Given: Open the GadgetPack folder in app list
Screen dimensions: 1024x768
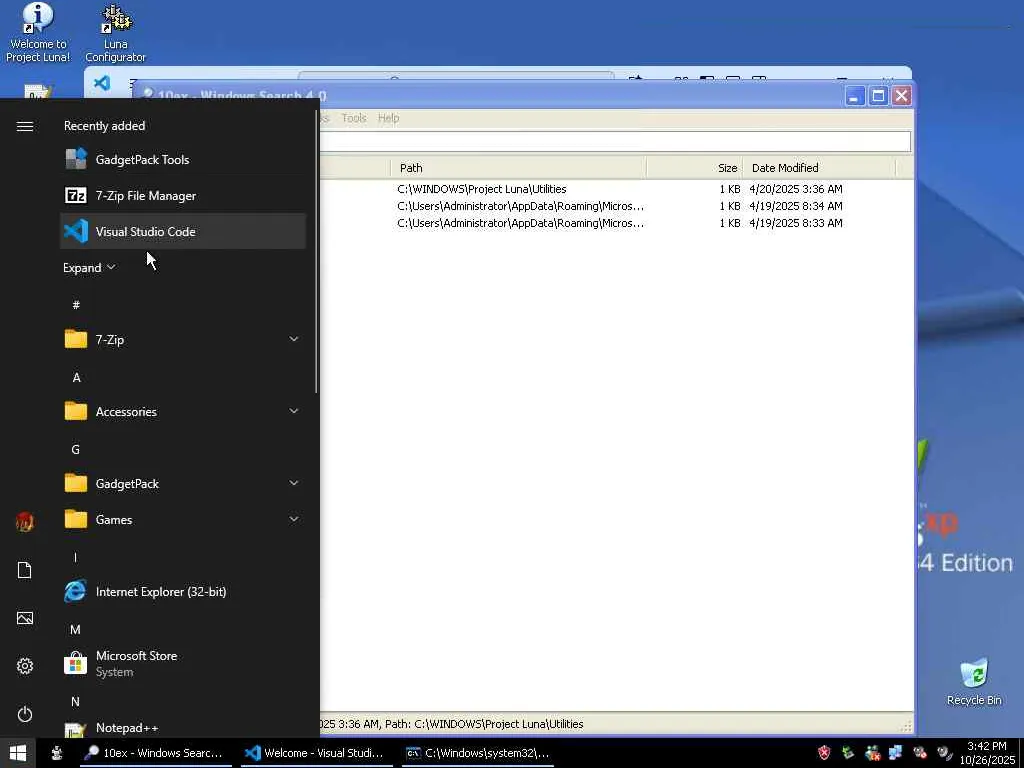Looking at the screenshot, I should (183, 483).
